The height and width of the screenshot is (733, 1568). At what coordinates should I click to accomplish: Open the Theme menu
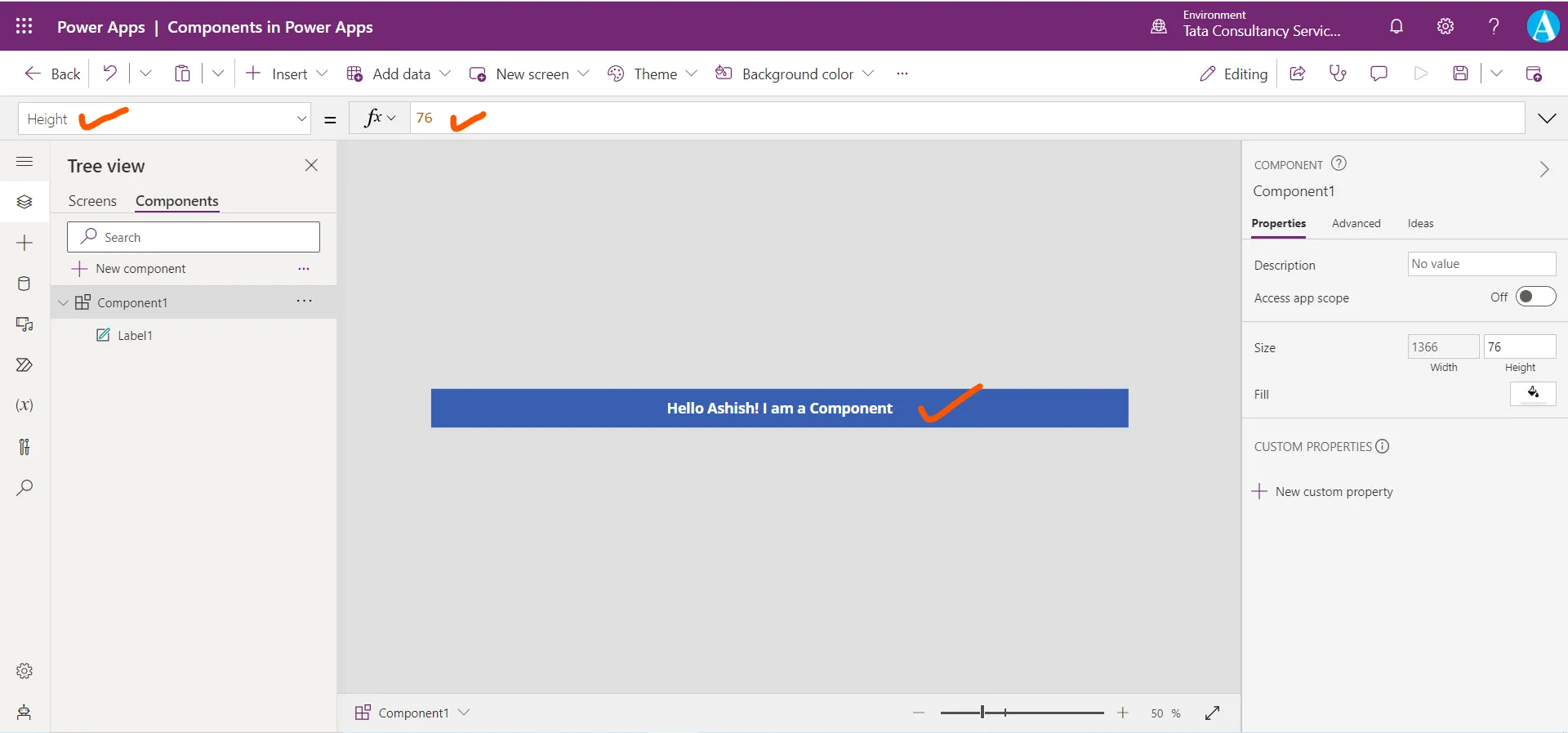pos(653,74)
